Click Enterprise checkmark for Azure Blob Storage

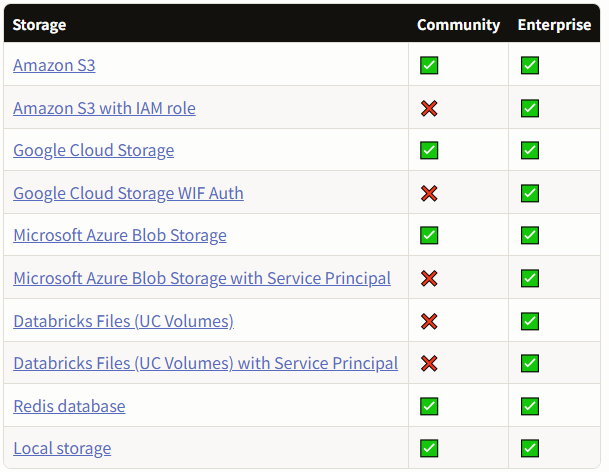tap(530, 235)
